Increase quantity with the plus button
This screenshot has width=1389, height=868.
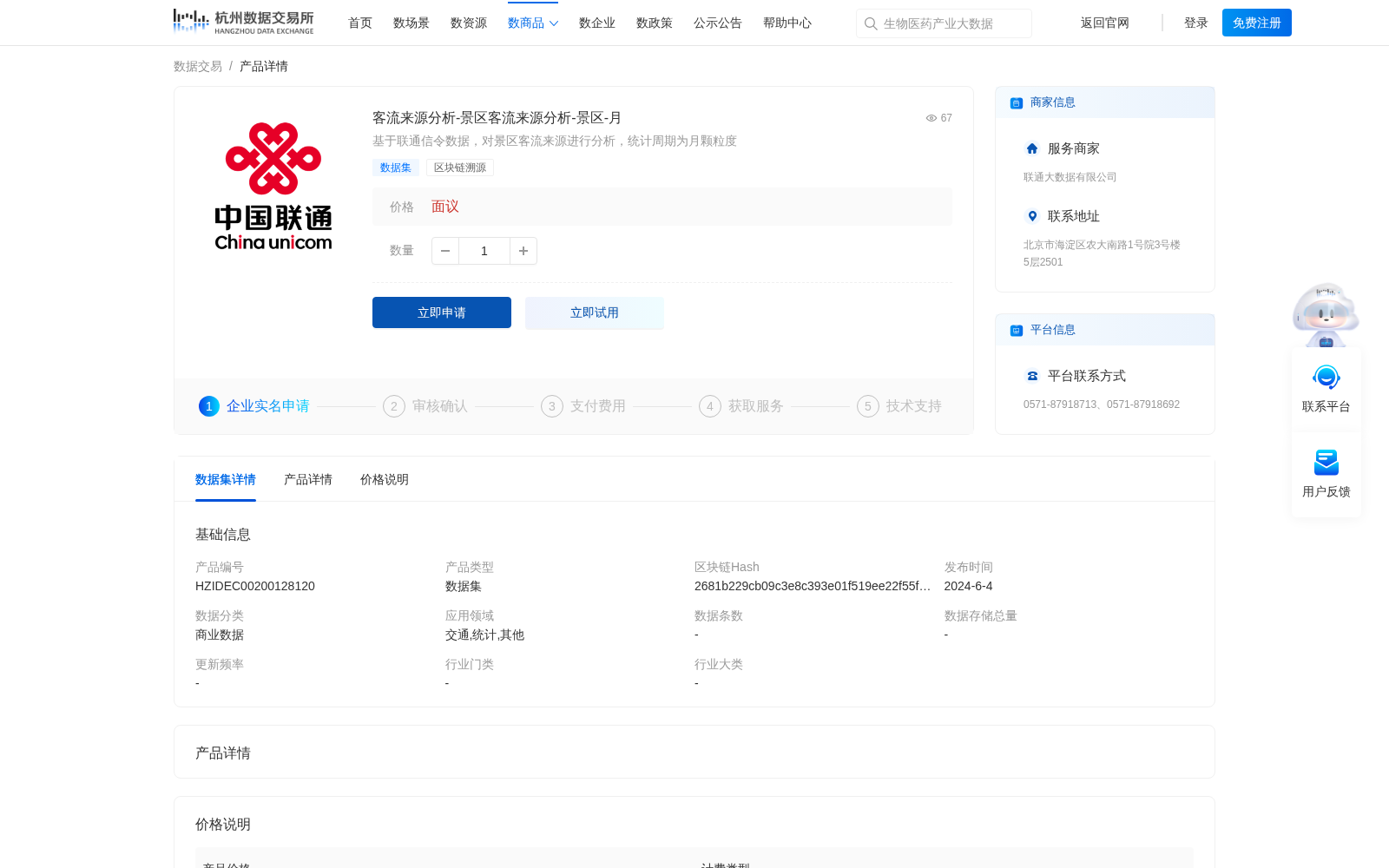523,251
